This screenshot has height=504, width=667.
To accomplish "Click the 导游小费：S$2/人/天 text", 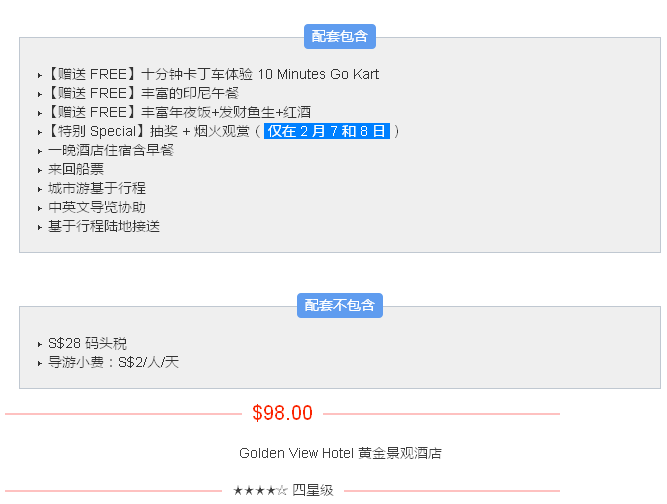I will 113,362.
